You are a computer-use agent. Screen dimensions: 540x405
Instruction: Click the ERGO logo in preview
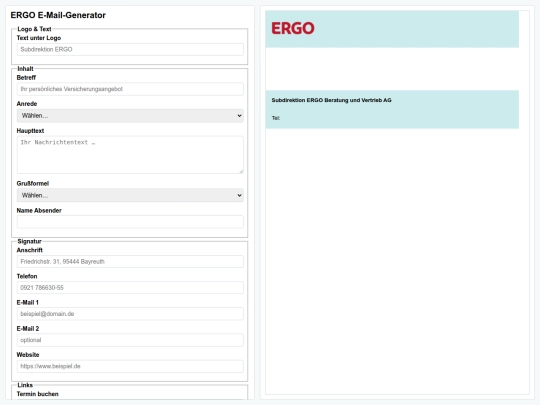click(293, 28)
